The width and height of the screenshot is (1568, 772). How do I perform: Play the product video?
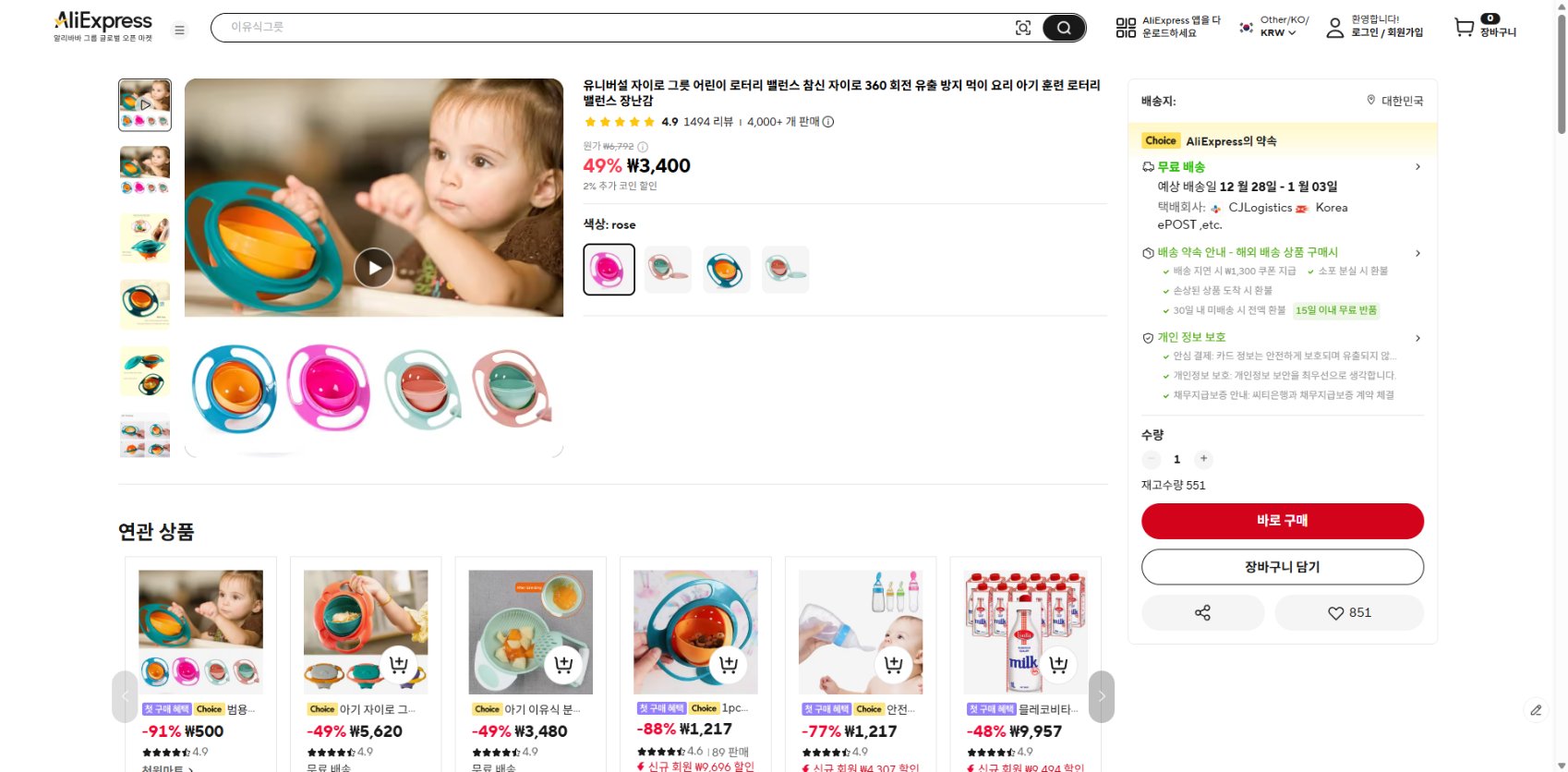tap(374, 268)
